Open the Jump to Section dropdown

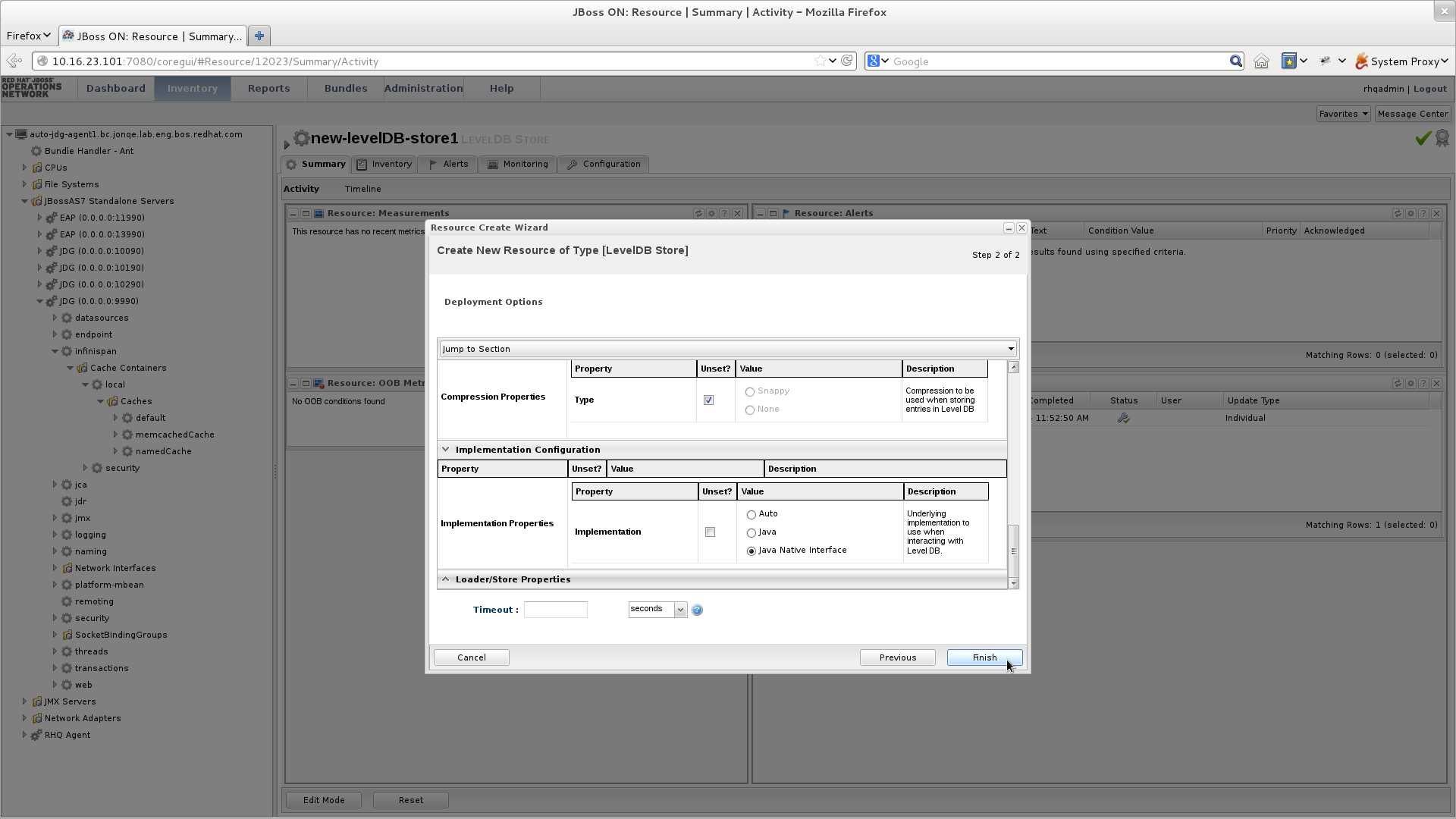(x=727, y=348)
